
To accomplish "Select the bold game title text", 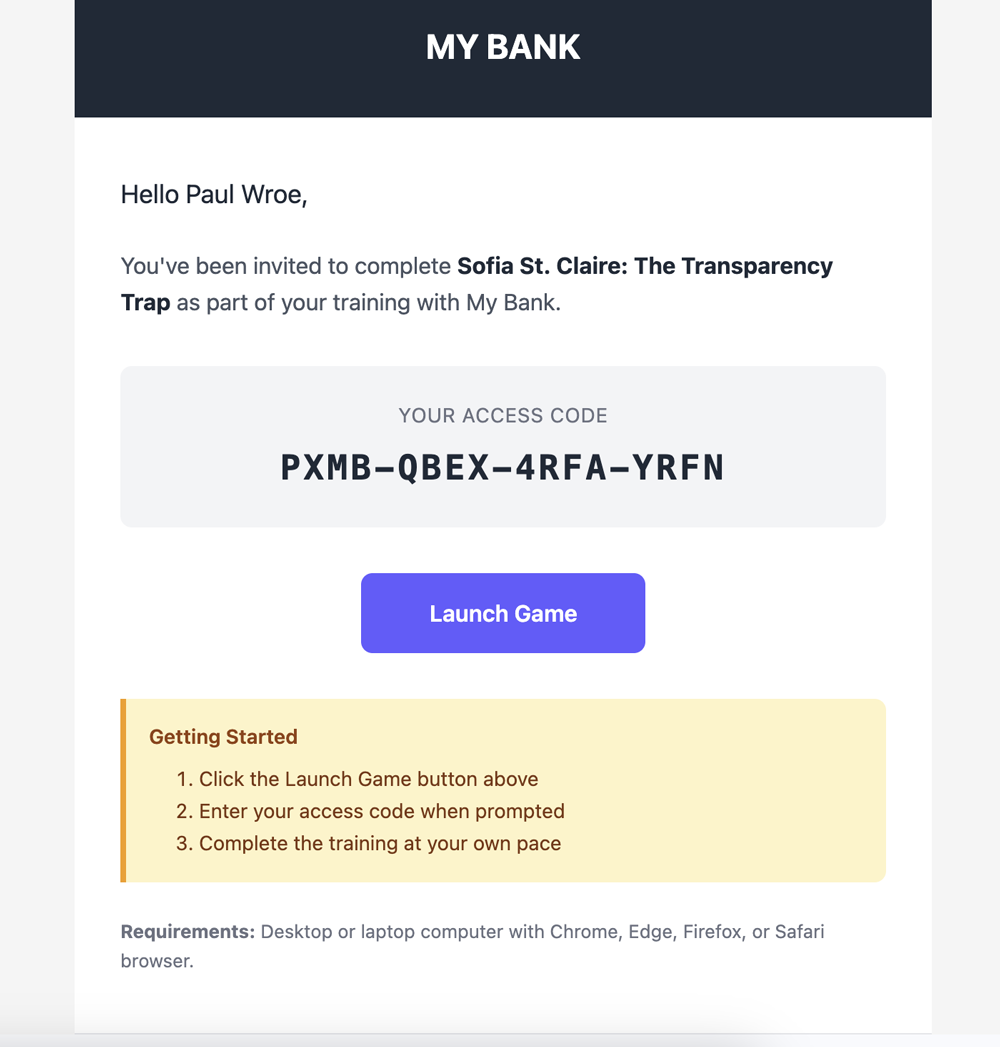I will pyautogui.click(x=644, y=265).
